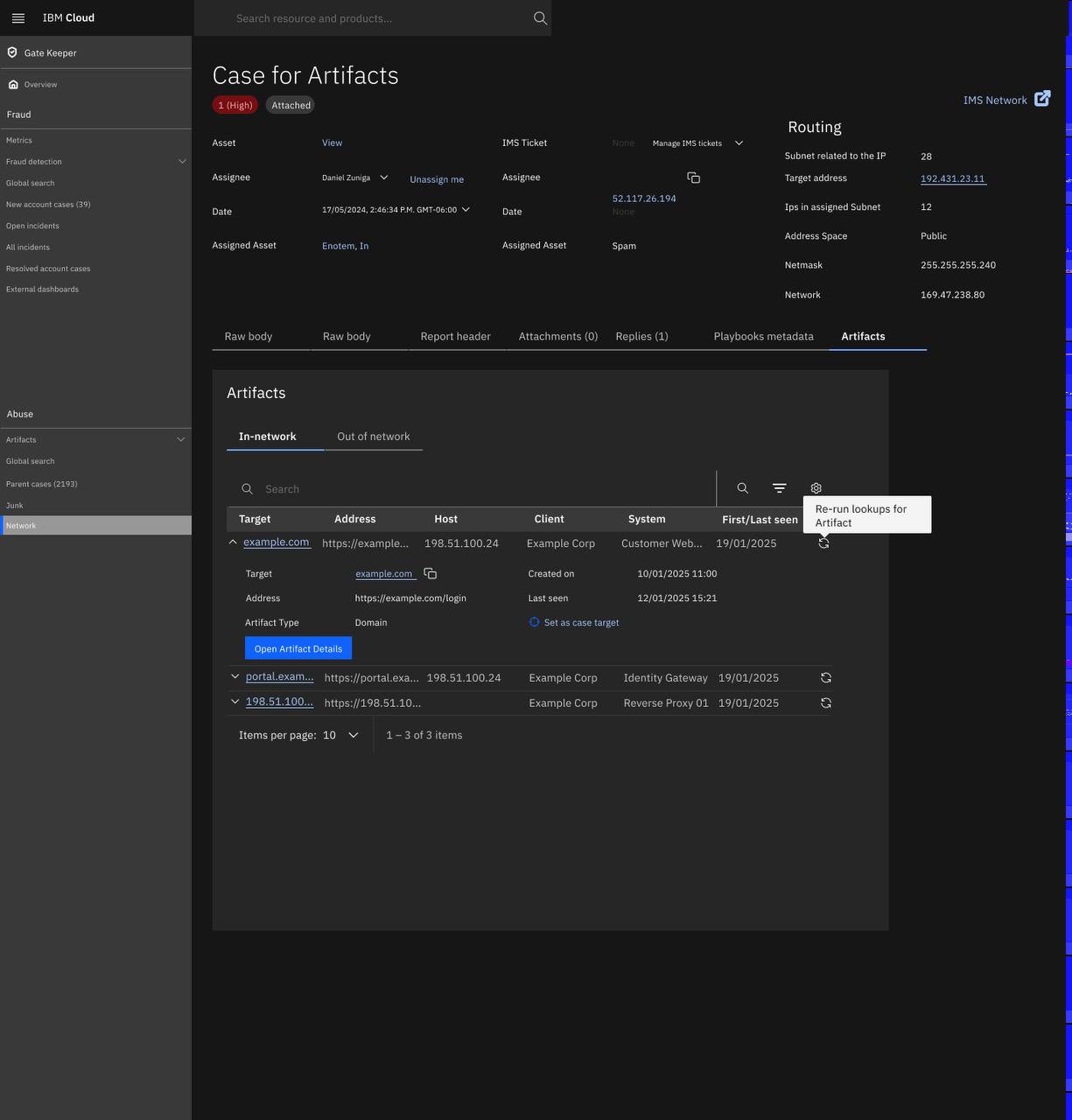Open Metrics in the sidebar
The width and height of the screenshot is (1072, 1120).
pyautogui.click(x=19, y=140)
